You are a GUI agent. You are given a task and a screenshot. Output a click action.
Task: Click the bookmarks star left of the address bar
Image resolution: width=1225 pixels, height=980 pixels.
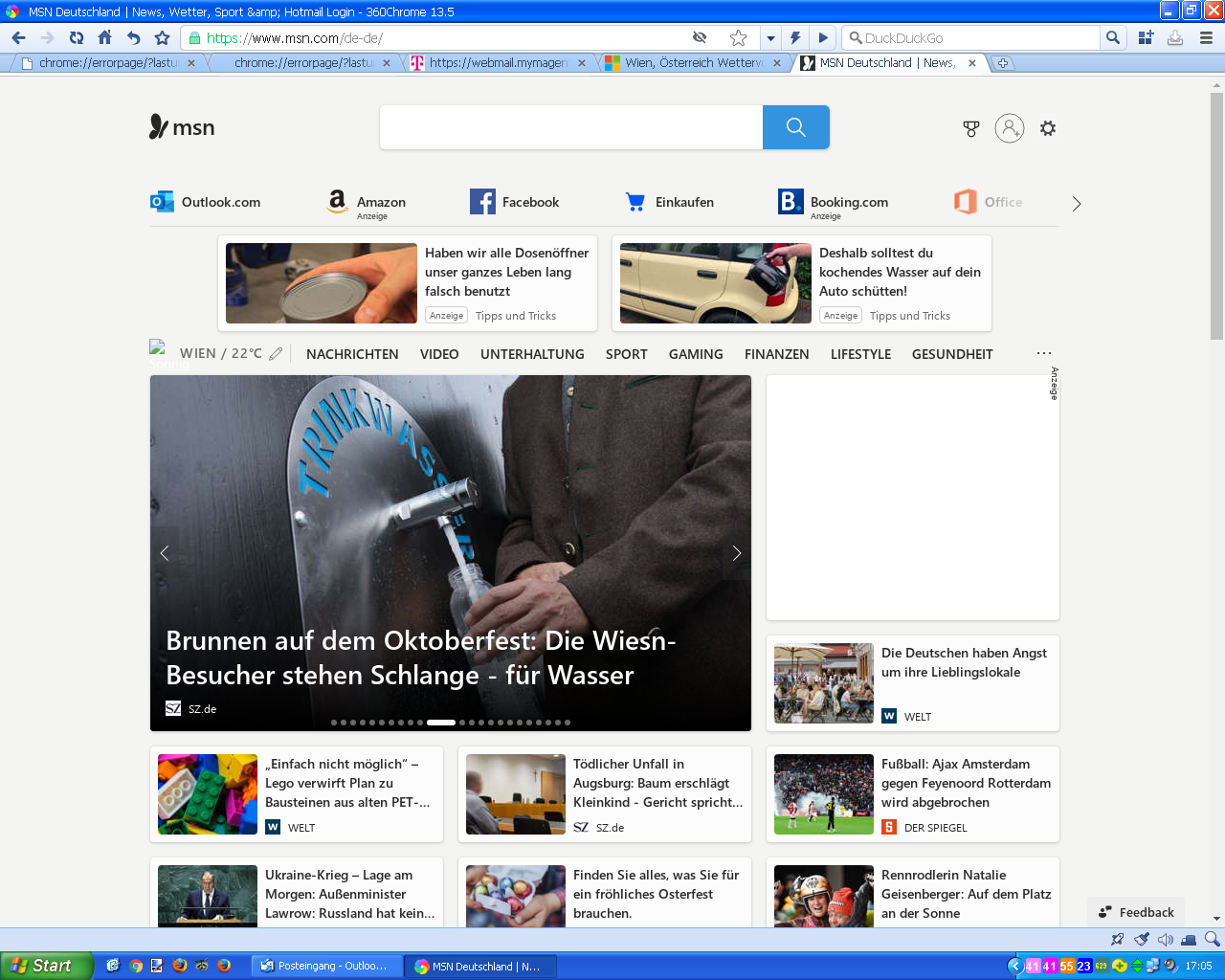[x=163, y=38]
